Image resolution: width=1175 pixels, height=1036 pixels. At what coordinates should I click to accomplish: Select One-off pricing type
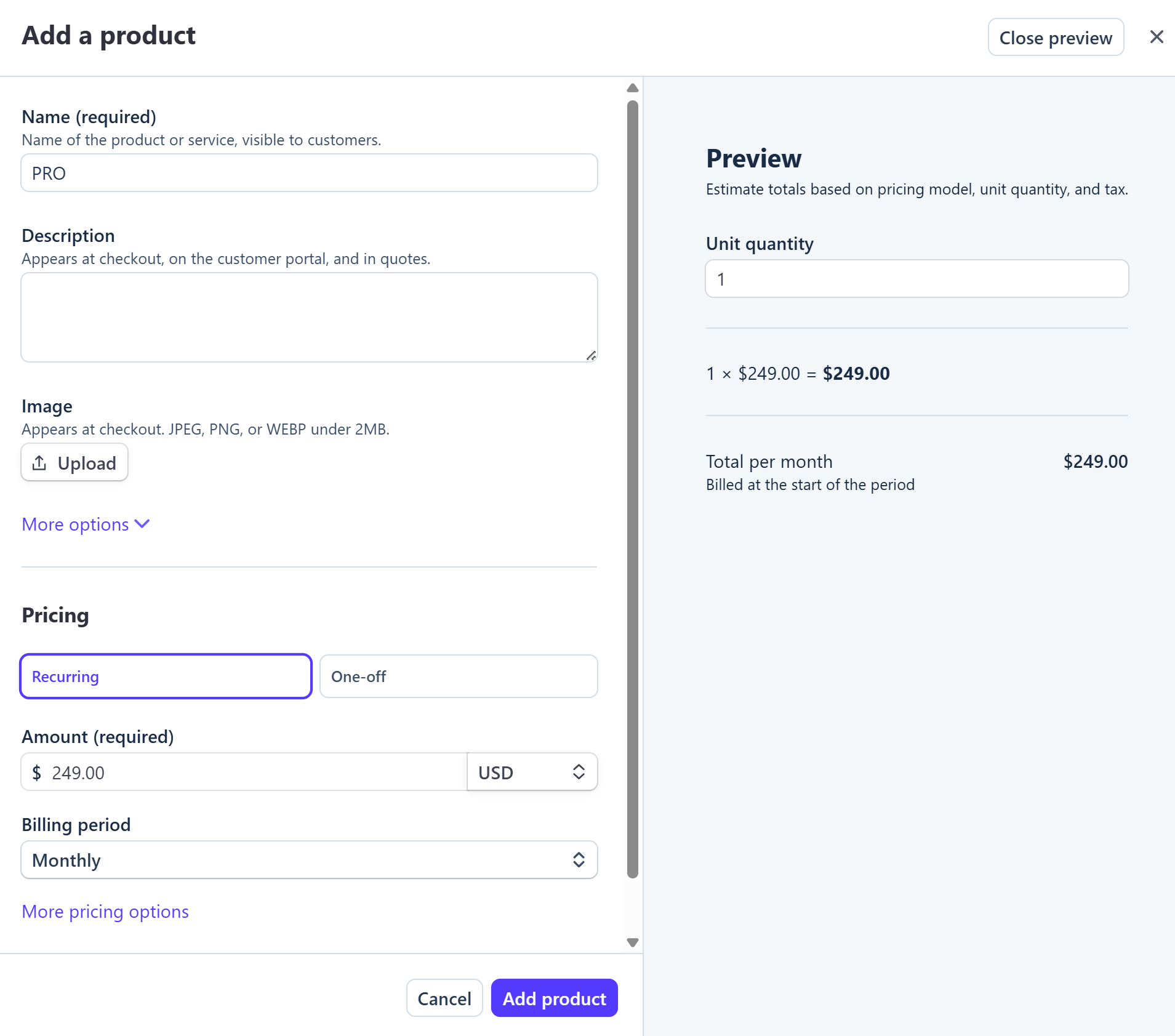459,677
